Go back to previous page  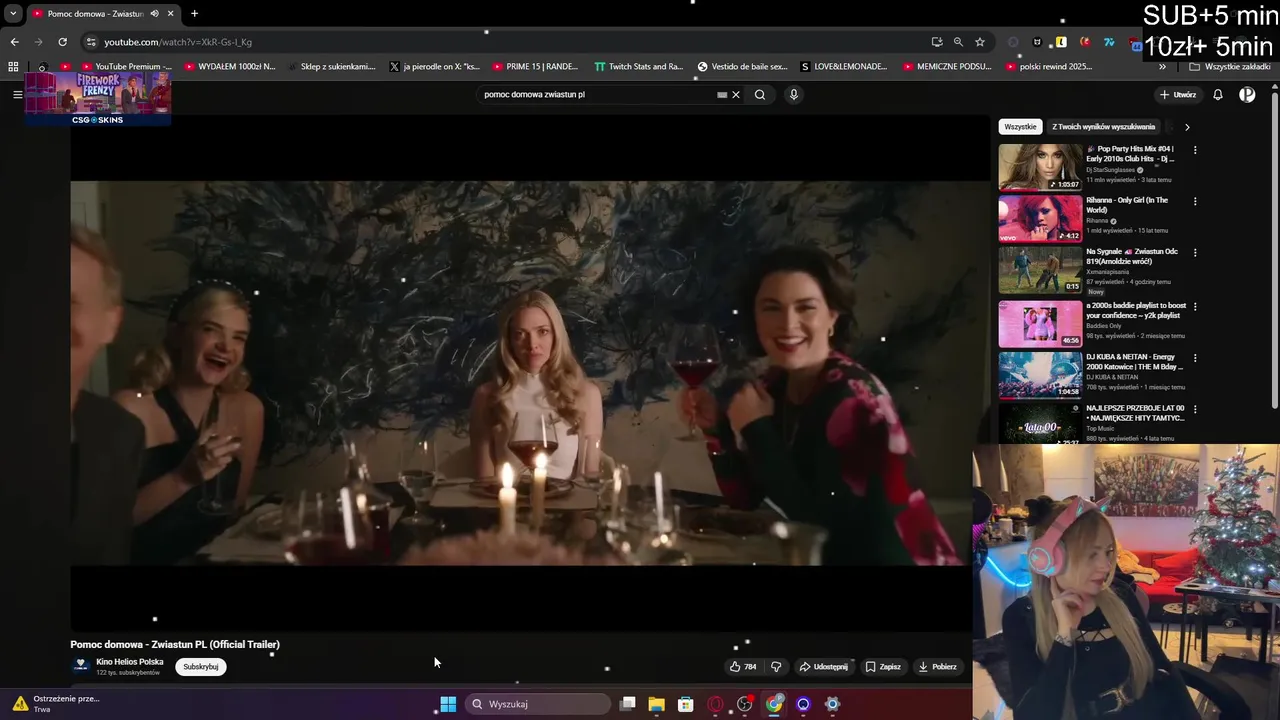14,42
